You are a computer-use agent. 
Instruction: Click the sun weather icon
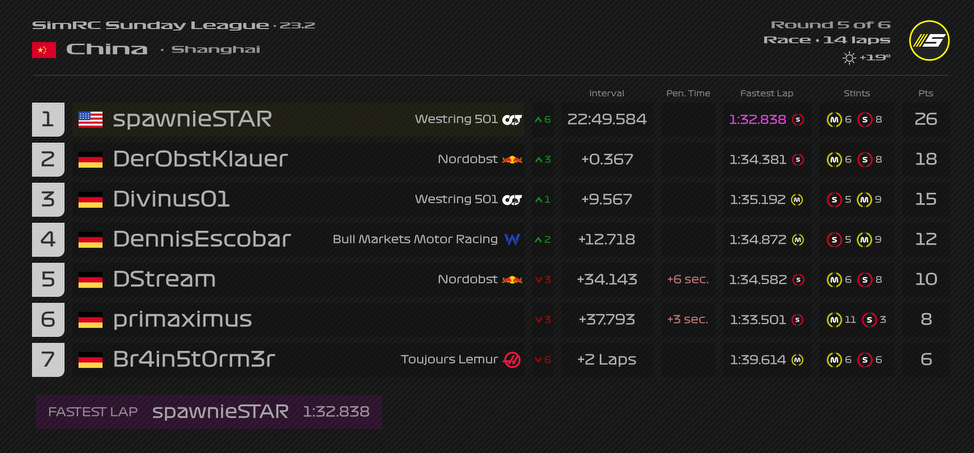[849, 58]
